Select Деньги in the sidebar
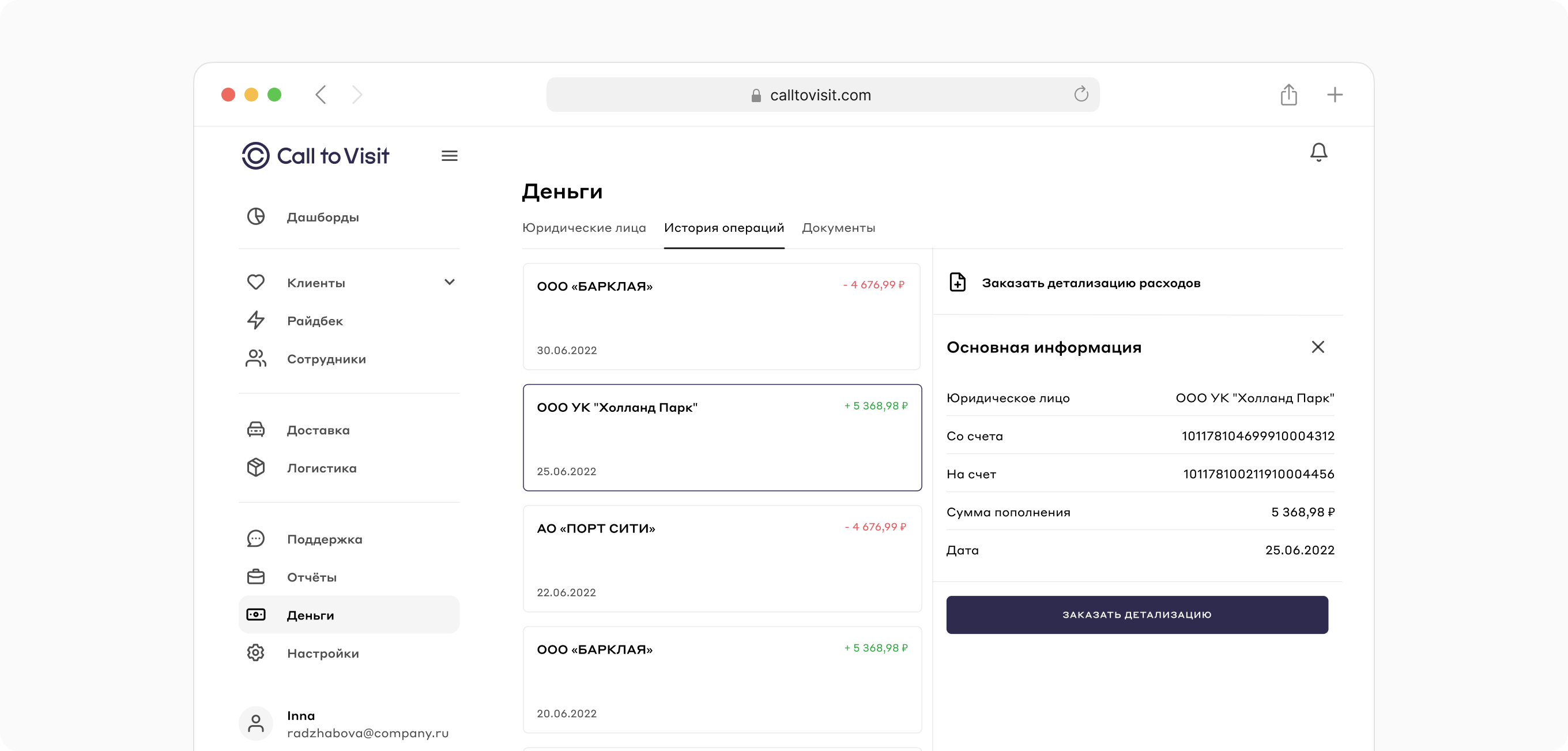 tap(349, 615)
